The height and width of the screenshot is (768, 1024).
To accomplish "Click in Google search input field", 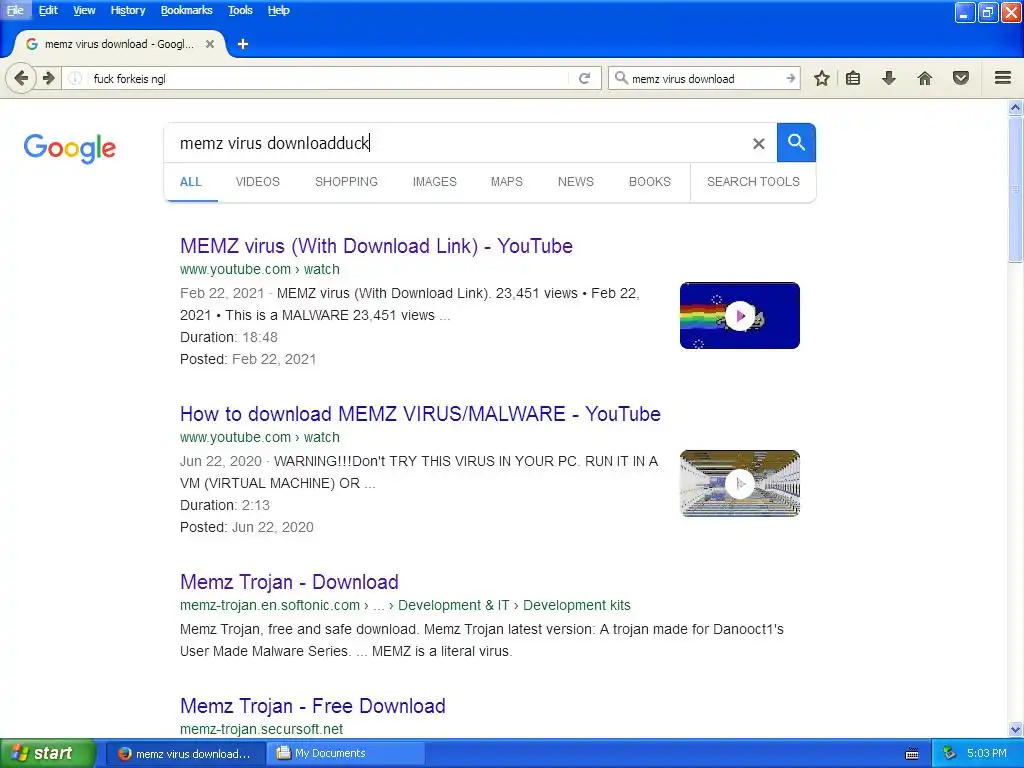I will coord(457,143).
